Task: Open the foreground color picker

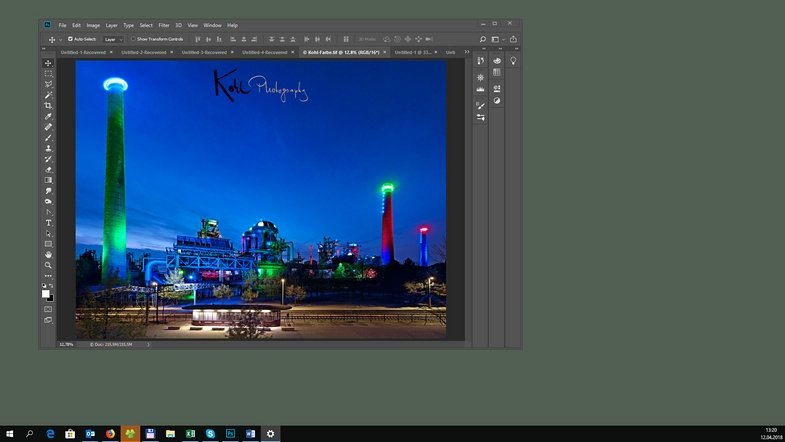Action: click(x=46, y=294)
